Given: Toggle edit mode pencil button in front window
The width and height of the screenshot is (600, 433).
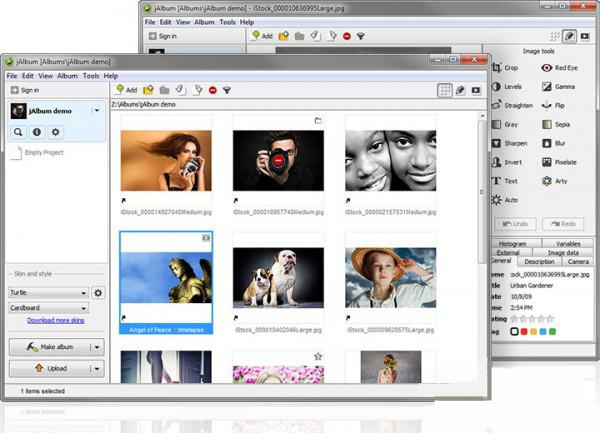Looking at the screenshot, I should (x=461, y=90).
